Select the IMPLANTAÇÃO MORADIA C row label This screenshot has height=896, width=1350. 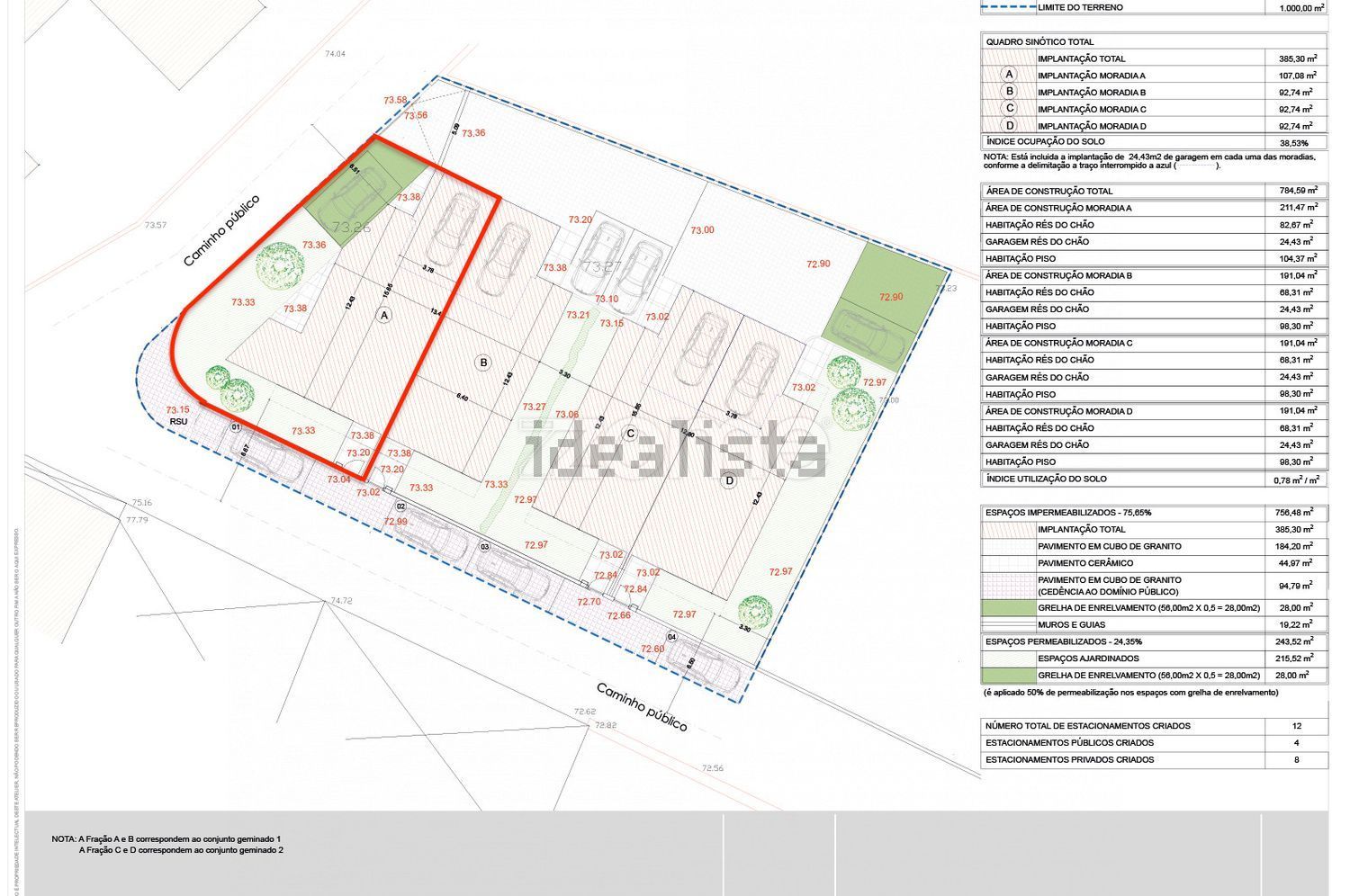[x=1092, y=109]
